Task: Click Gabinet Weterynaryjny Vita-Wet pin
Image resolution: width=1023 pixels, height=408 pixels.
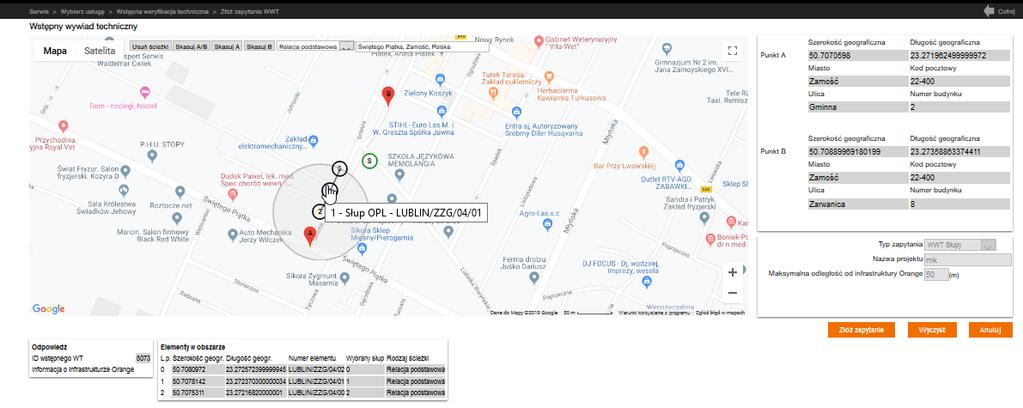Action: pos(538,41)
